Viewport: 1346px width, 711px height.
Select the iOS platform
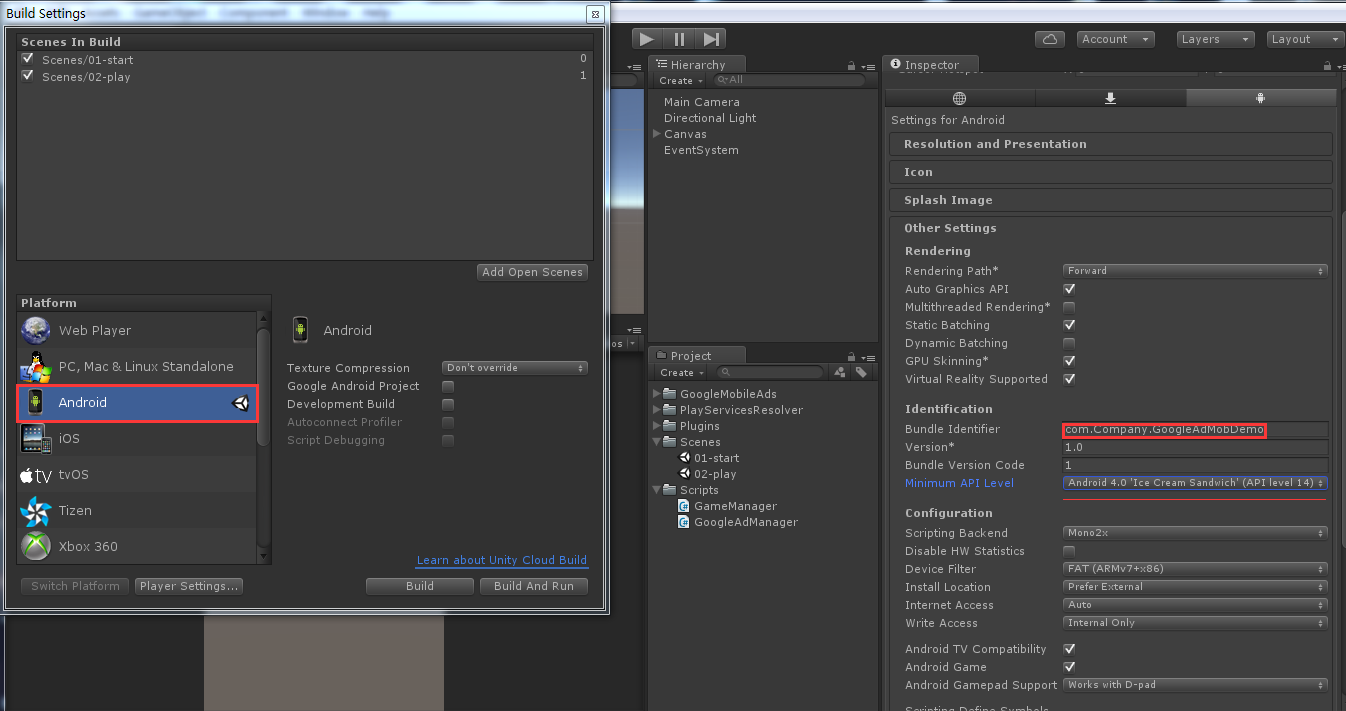pos(137,438)
